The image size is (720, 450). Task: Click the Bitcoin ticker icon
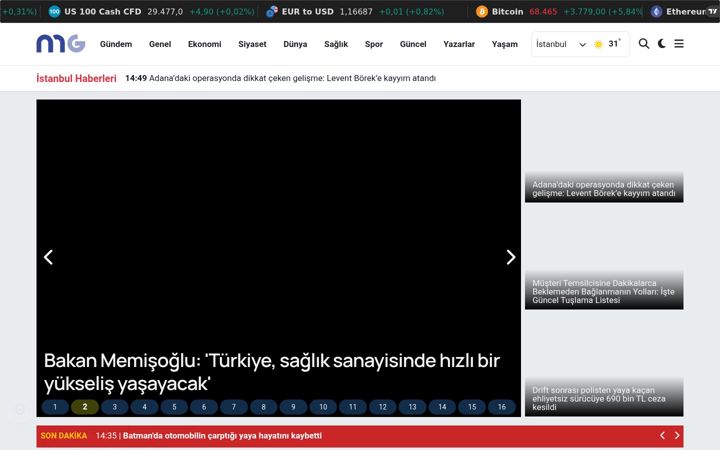tap(482, 11)
